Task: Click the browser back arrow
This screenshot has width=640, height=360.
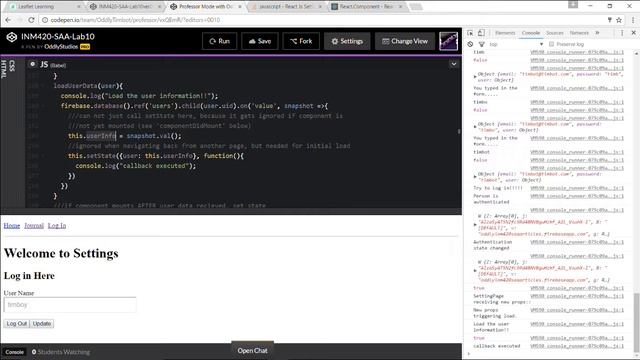Action: (8, 20)
